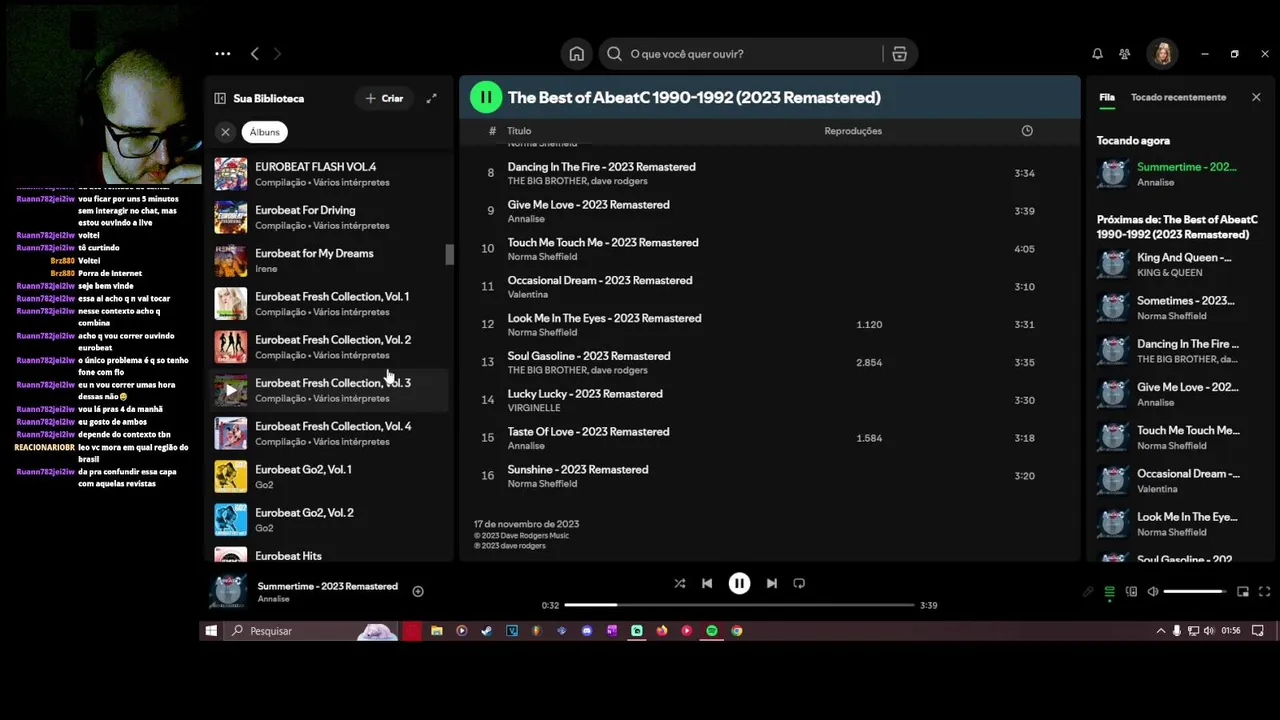
Task: Toggle the queue view icon
Action: (1109, 592)
